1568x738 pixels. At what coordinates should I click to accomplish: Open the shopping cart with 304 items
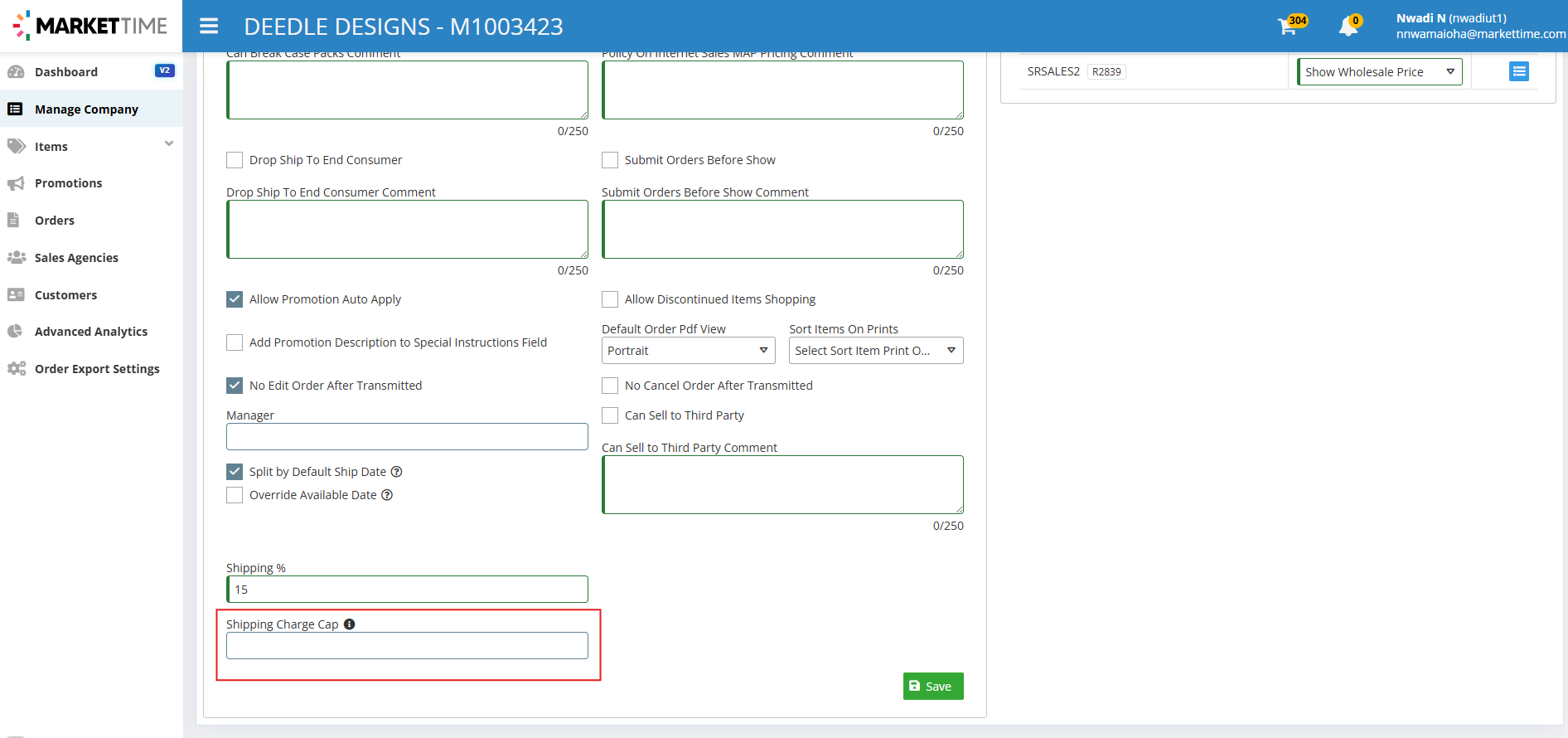pyautogui.click(x=1290, y=25)
